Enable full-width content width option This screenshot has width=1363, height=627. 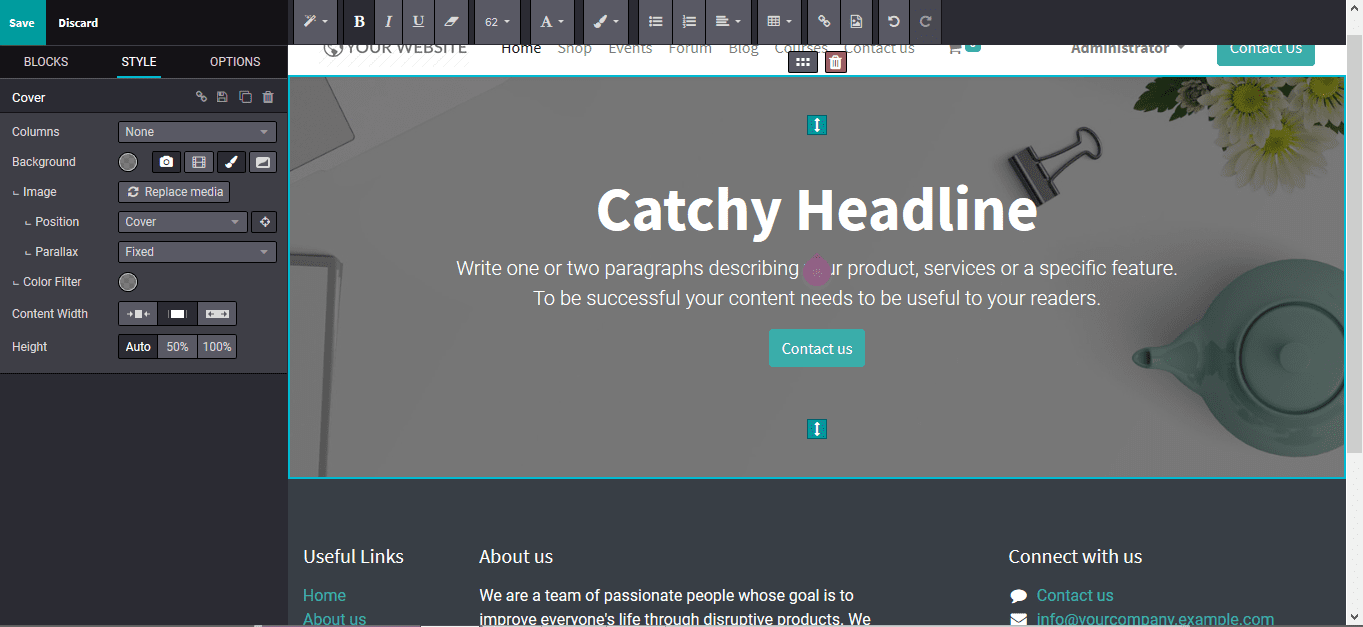(x=217, y=313)
